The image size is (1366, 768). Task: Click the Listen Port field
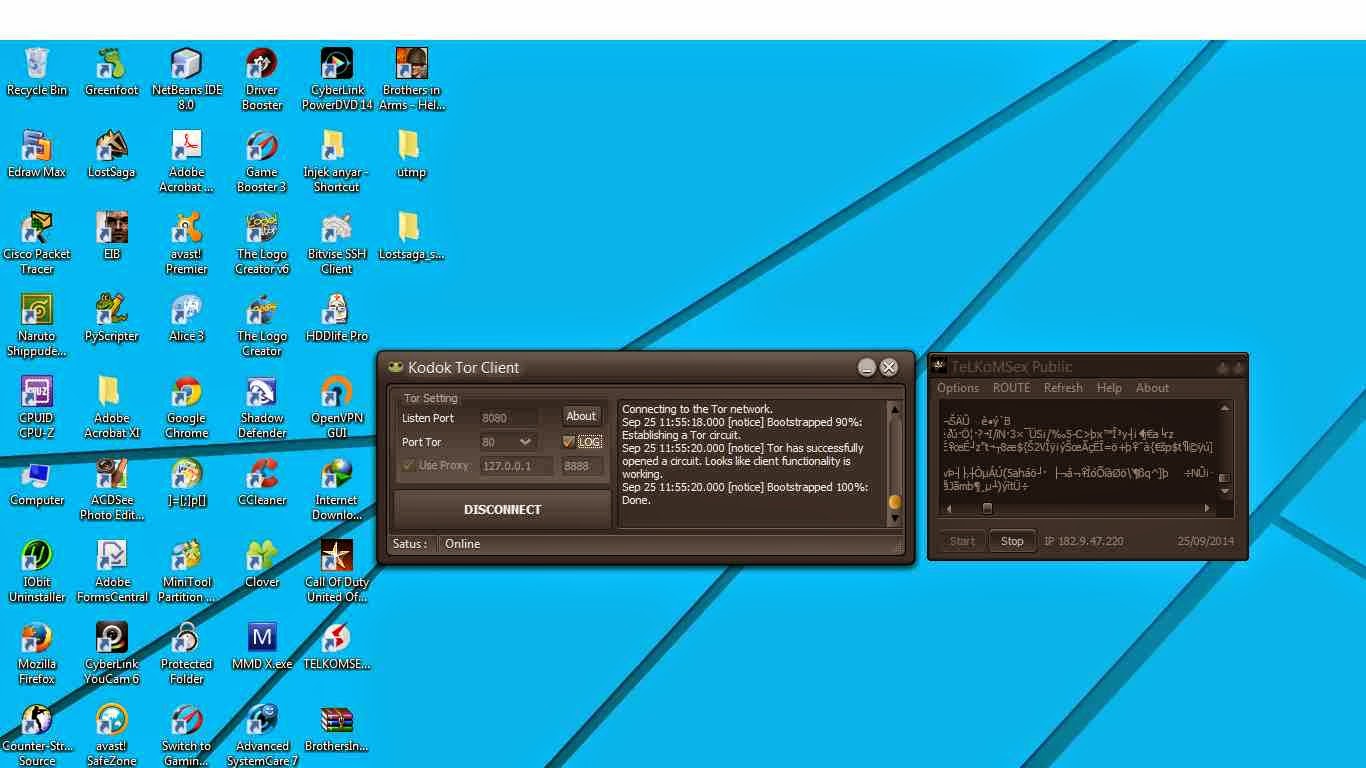click(509, 417)
